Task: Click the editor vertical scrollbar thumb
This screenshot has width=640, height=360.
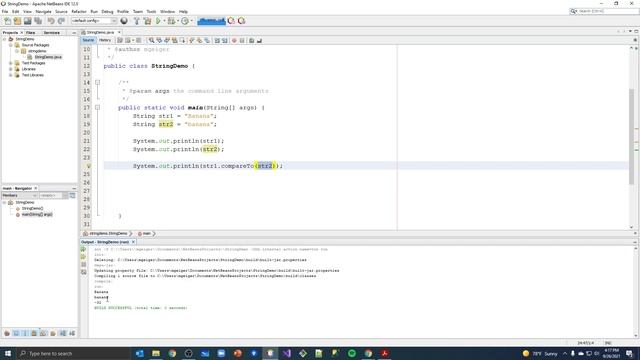Action: point(631,136)
